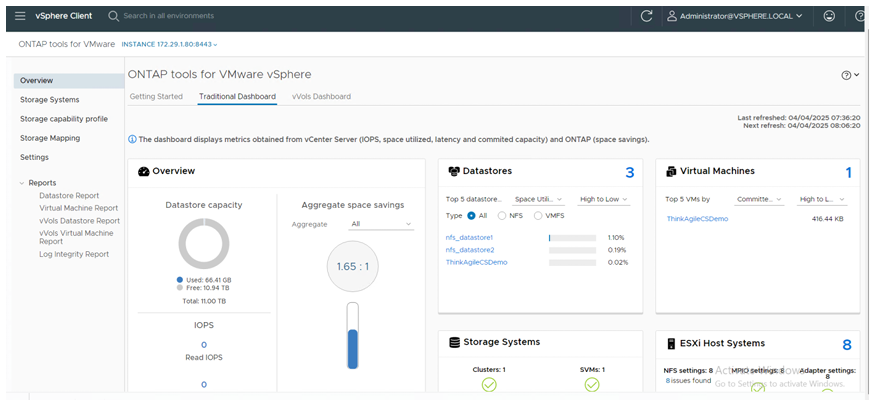Open the smiley feedback icon
This screenshot has height=403, width=878.
point(829,16)
